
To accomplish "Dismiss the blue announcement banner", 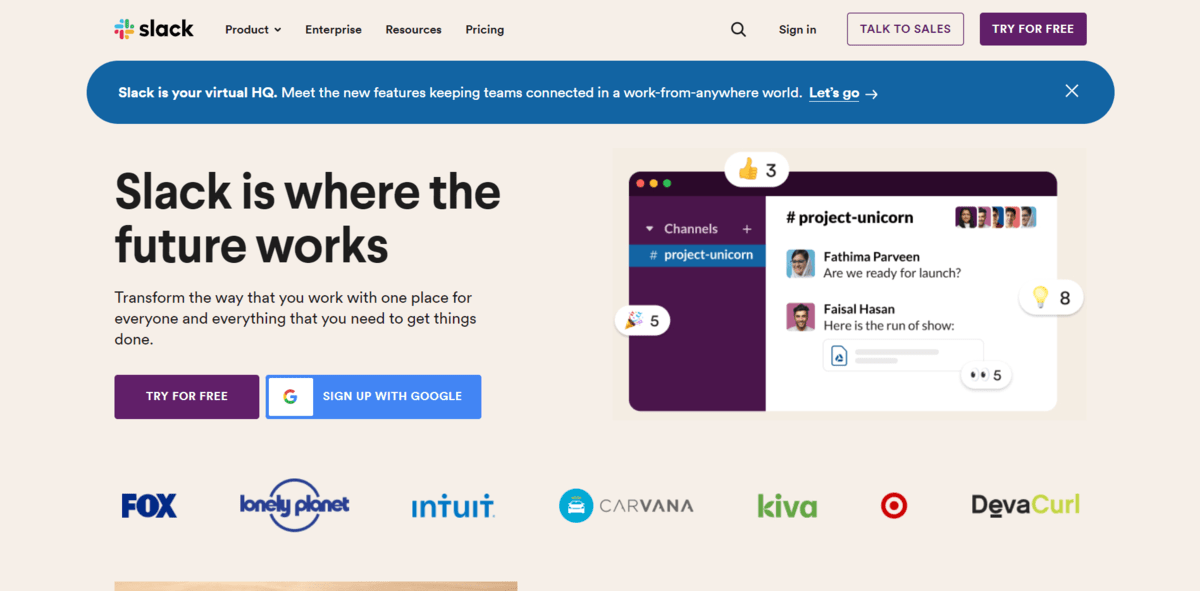I will click(x=1071, y=91).
